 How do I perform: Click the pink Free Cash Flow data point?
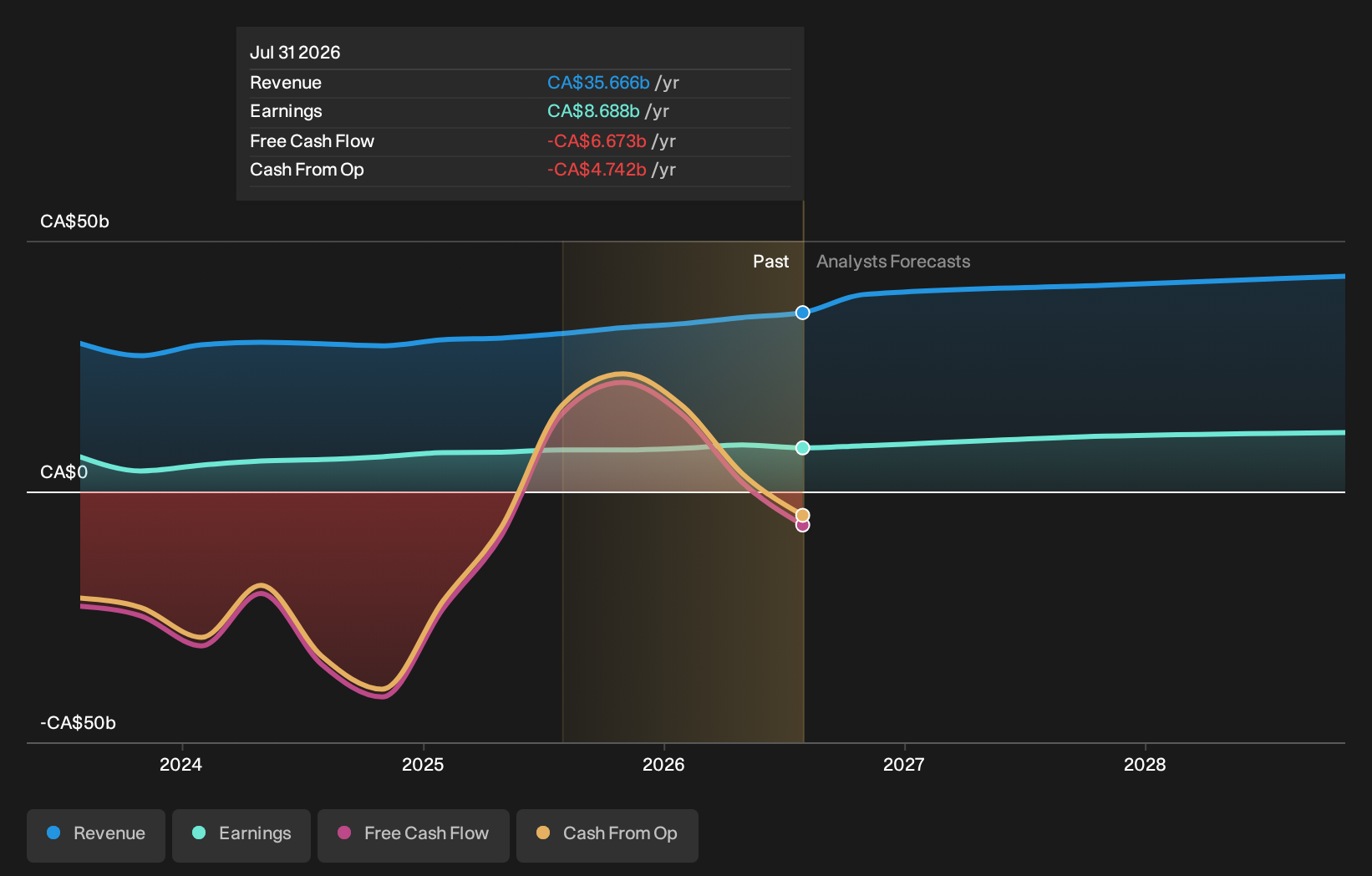tap(802, 526)
